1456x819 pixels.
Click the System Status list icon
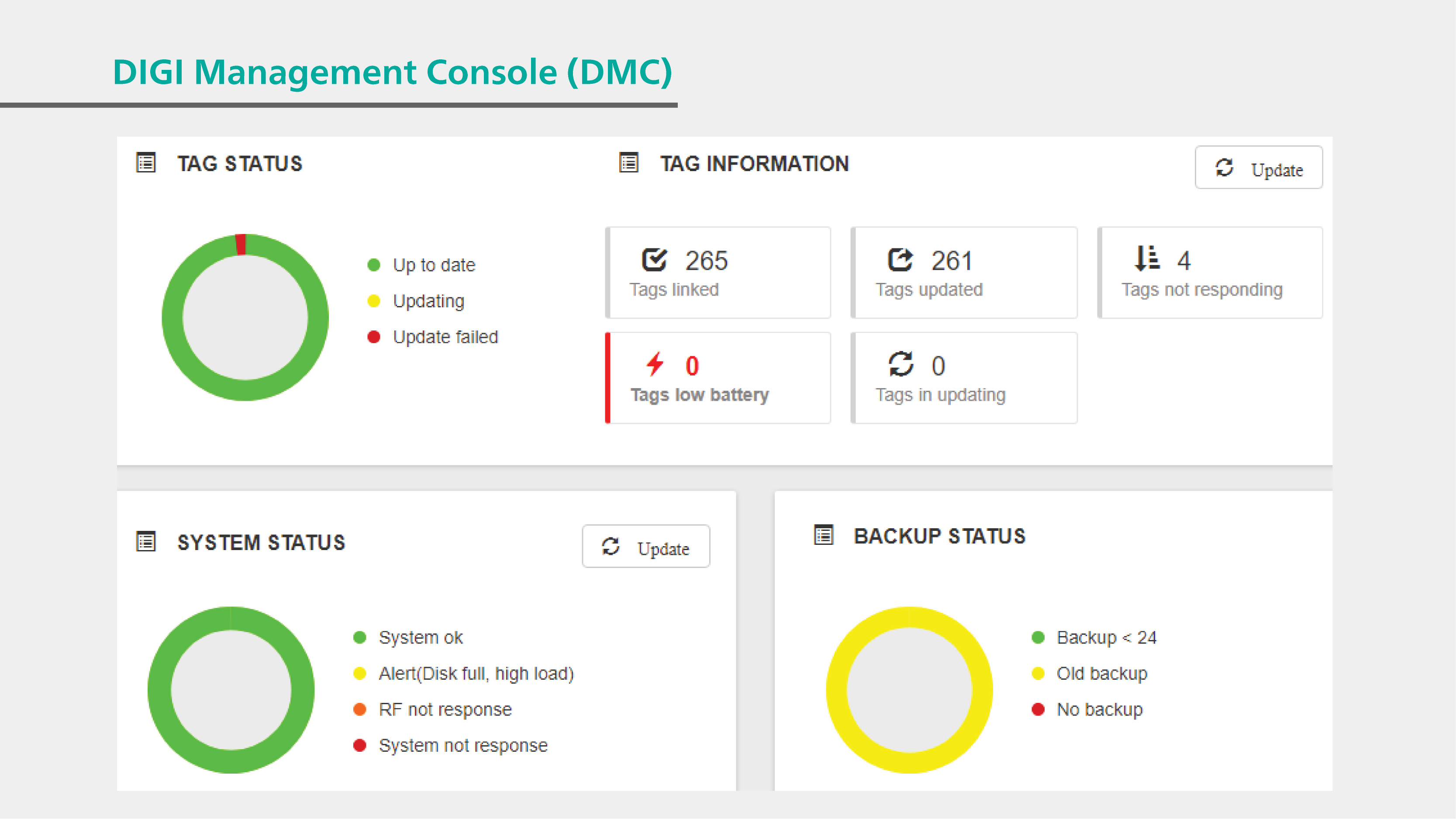[146, 541]
